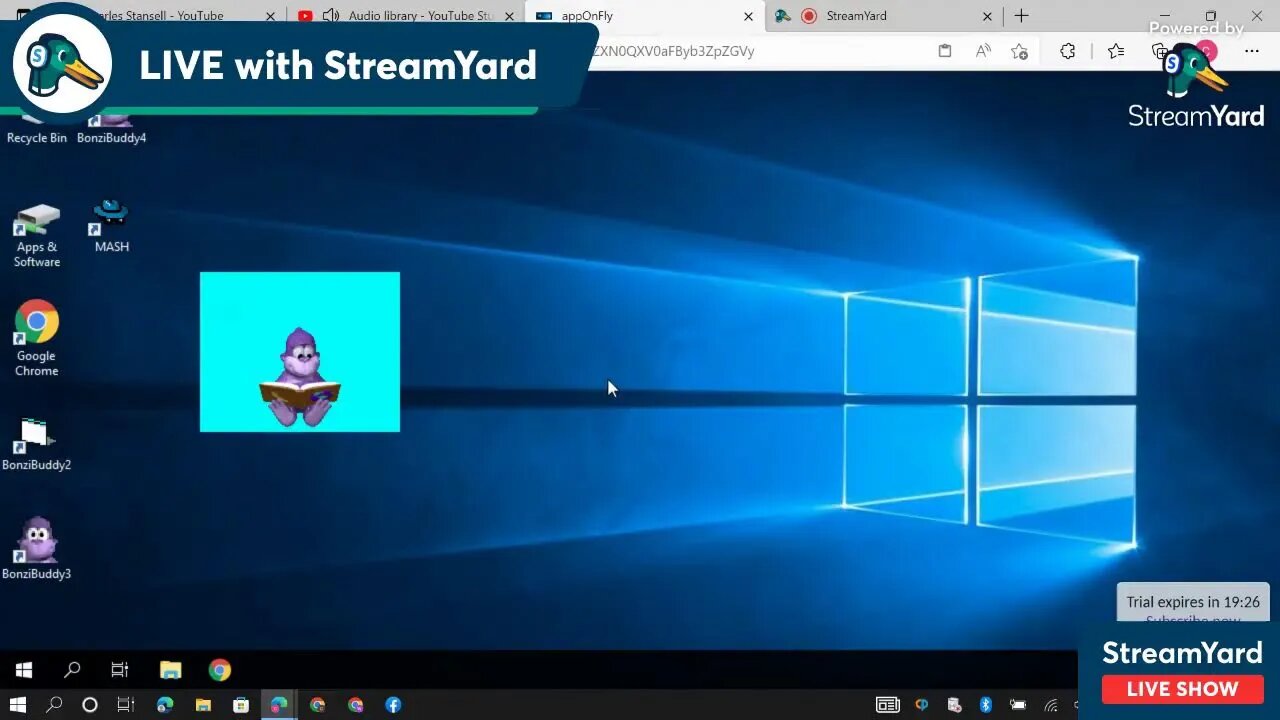Open the Favorites list icon in Edge toolbar
Screen dimensions: 1280x720
click(x=1116, y=51)
